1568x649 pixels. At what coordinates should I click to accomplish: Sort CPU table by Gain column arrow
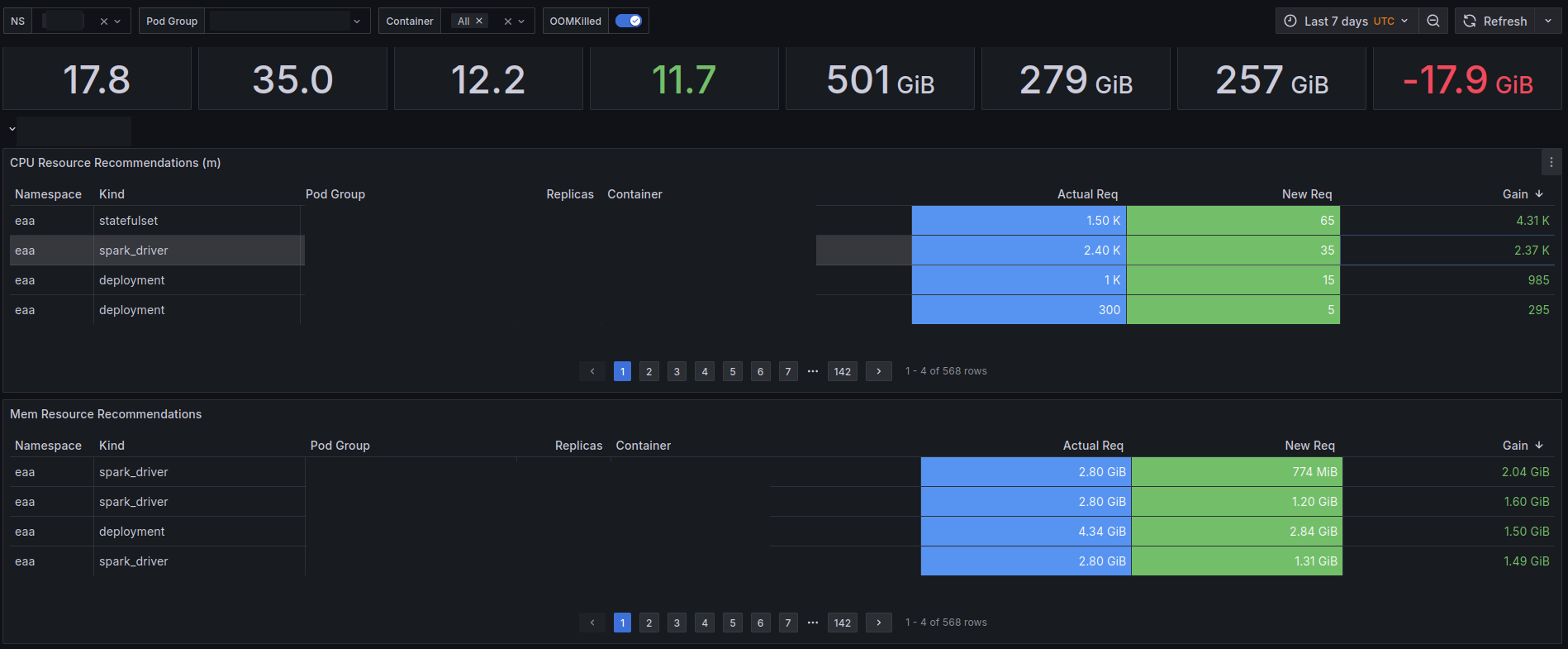[1539, 193]
